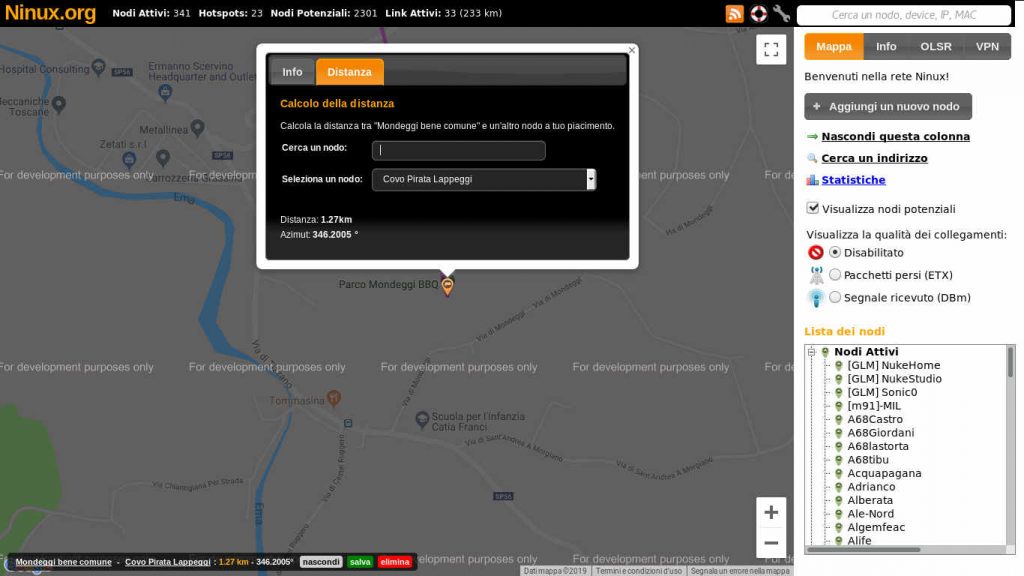Click the lifebuoy help icon
1024x576 pixels.
[x=758, y=14]
